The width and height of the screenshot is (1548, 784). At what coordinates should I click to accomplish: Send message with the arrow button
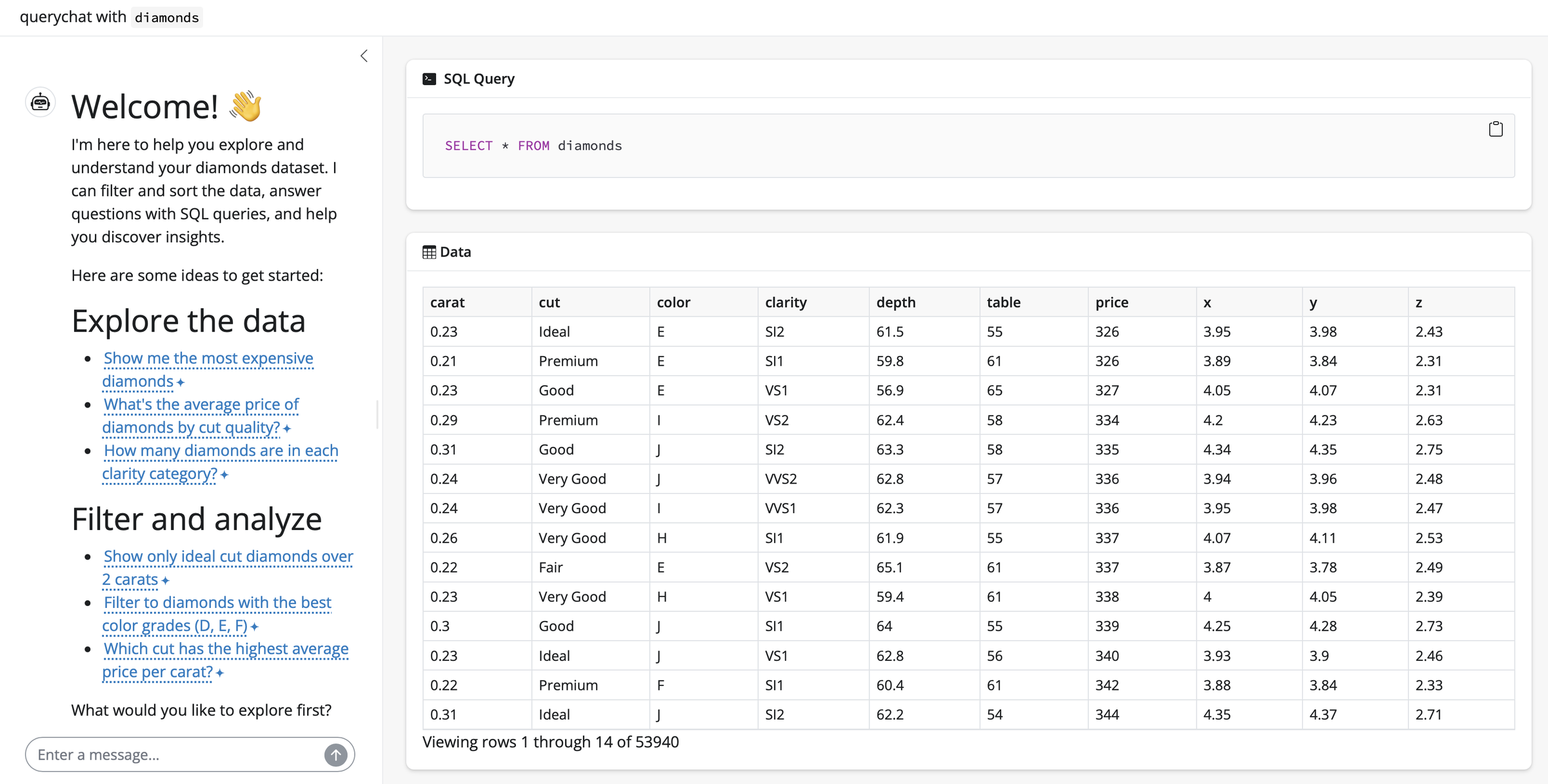point(335,754)
